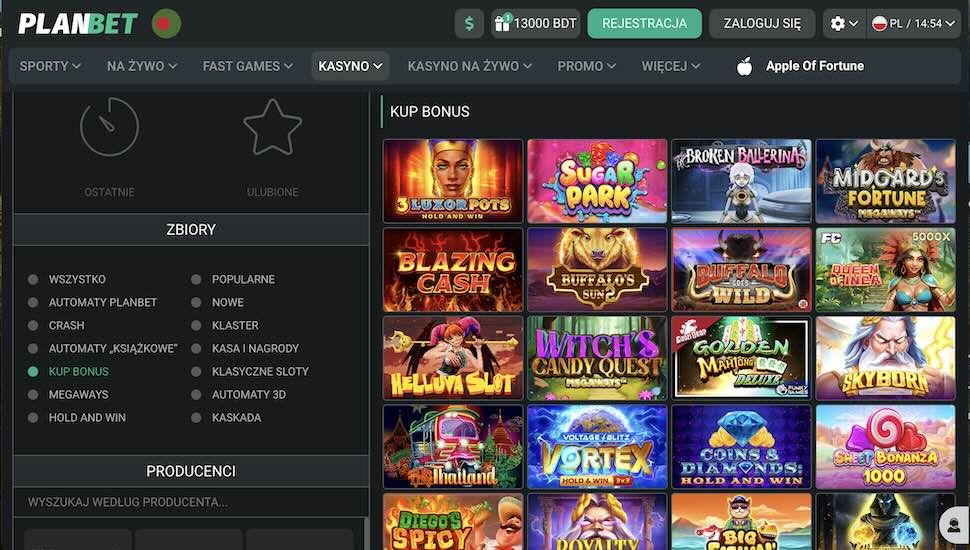Open Ulubione favorites star icon

[x=273, y=127]
